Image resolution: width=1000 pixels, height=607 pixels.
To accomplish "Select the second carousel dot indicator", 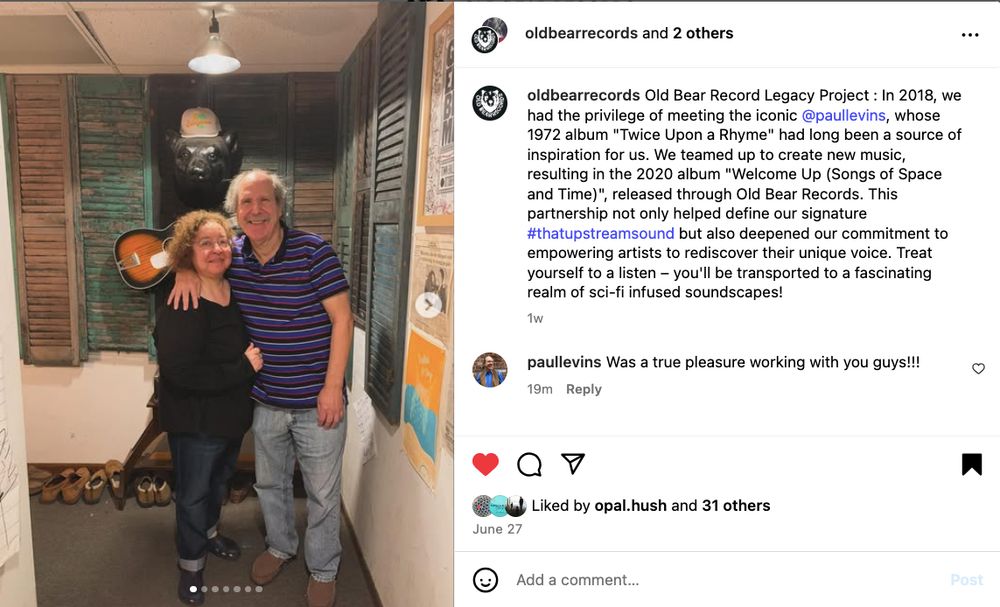I will [204, 589].
